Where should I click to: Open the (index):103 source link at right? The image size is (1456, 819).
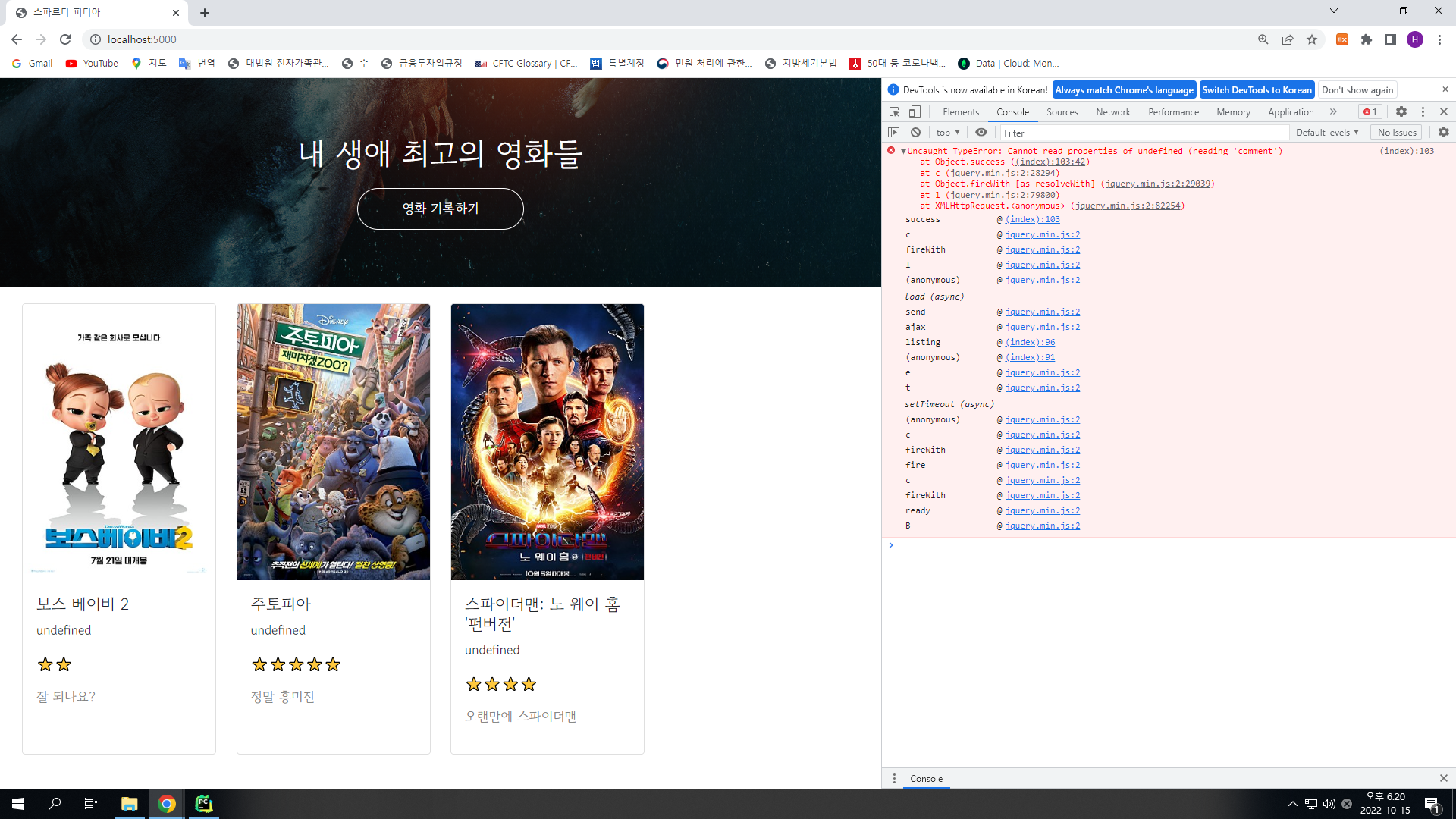1407,151
